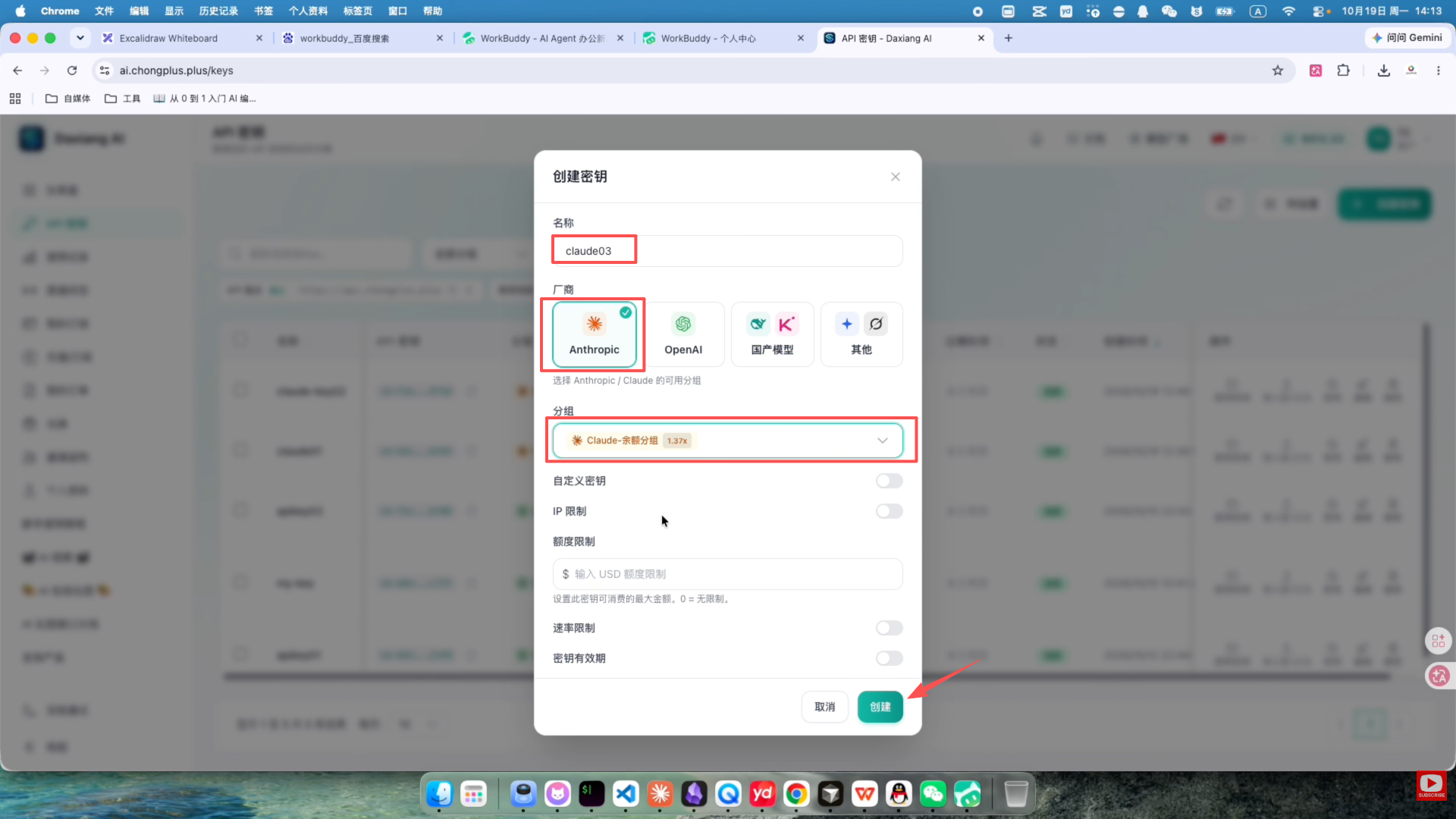Image resolution: width=1456 pixels, height=819 pixels.
Task: Toggle 速率限制 switch
Action: pyautogui.click(x=889, y=628)
